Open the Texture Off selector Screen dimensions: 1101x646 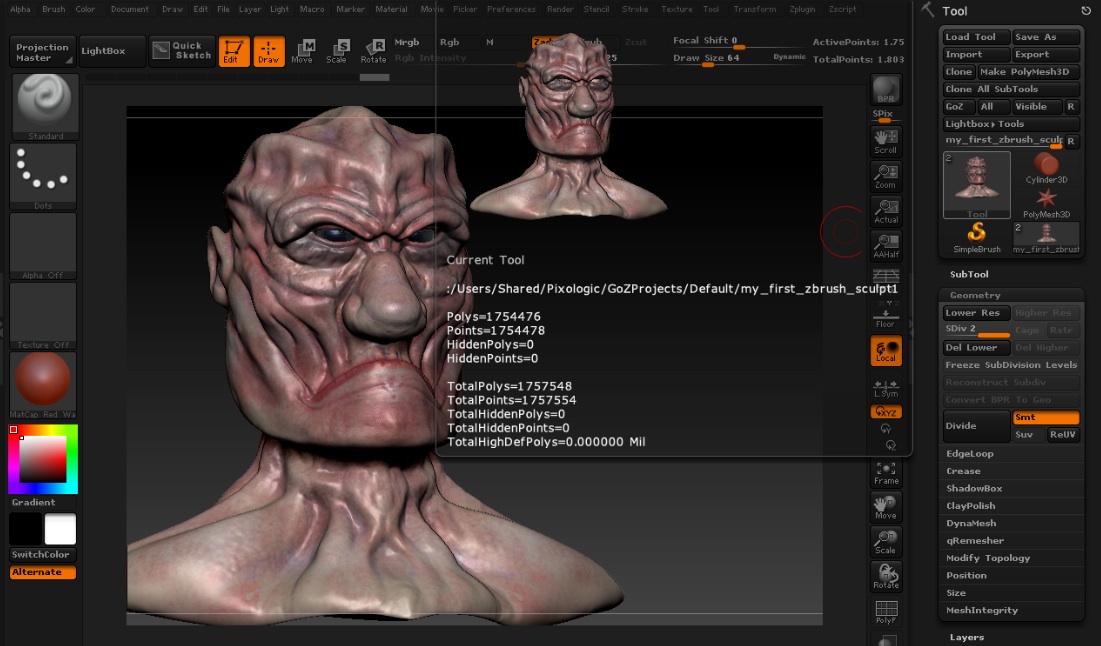(x=43, y=315)
